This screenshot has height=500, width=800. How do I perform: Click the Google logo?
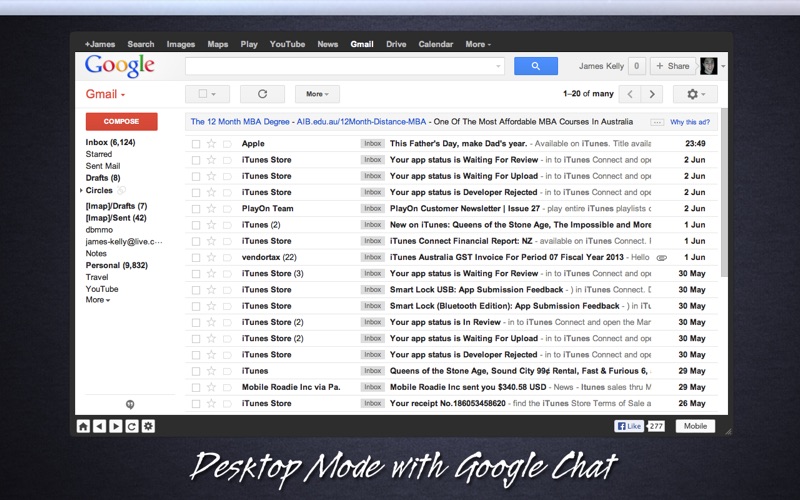pyautogui.click(x=119, y=66)
